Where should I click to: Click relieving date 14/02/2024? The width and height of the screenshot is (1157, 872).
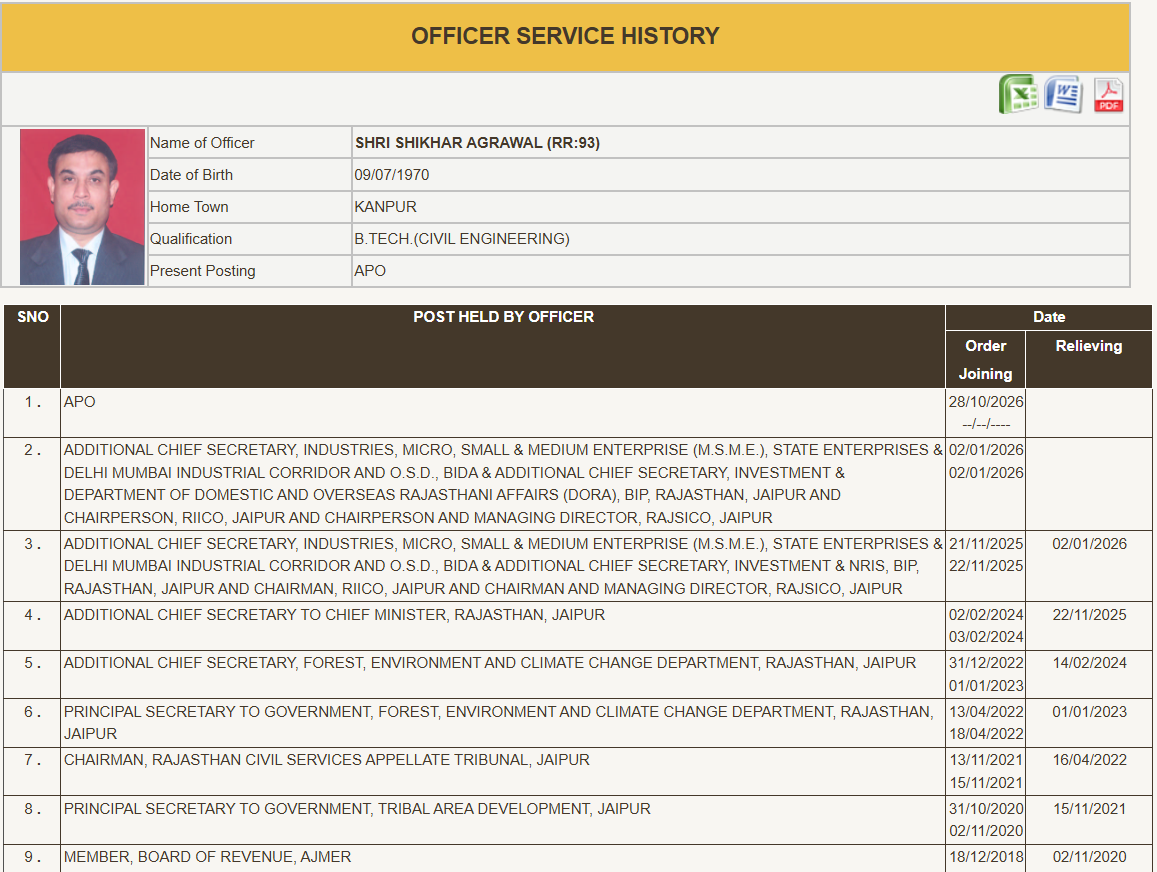pyautogui.click(x=1089, y=663)
